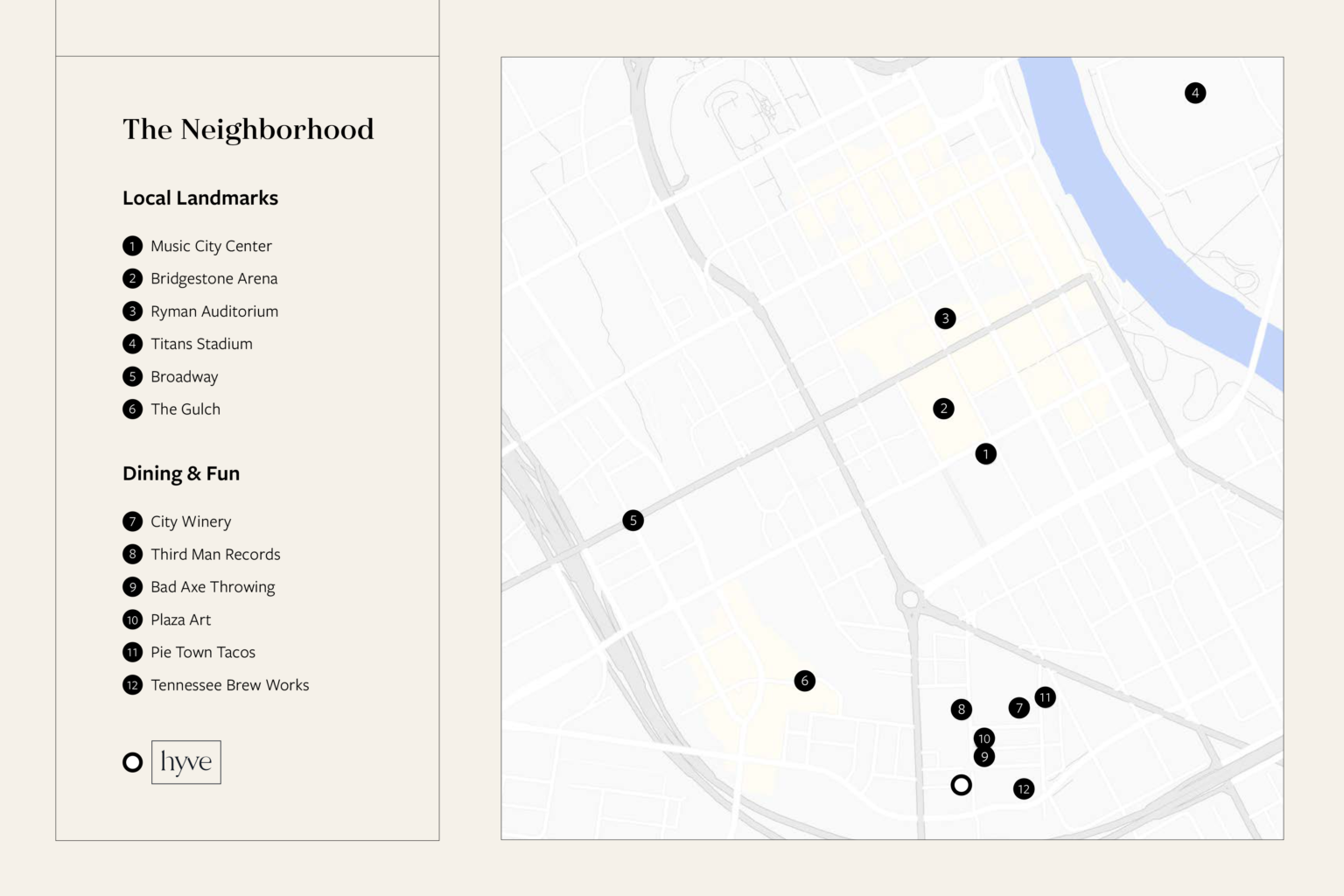Click map marker 7 for City Winery

click(1018, 708)
